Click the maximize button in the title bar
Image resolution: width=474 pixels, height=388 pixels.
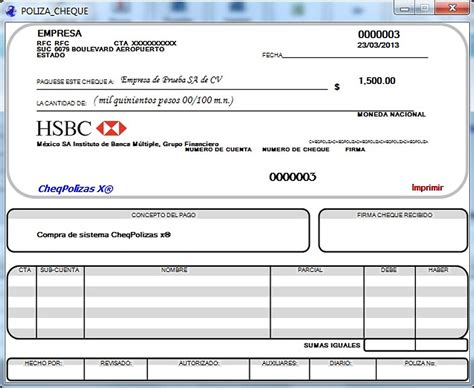[424, 8]
